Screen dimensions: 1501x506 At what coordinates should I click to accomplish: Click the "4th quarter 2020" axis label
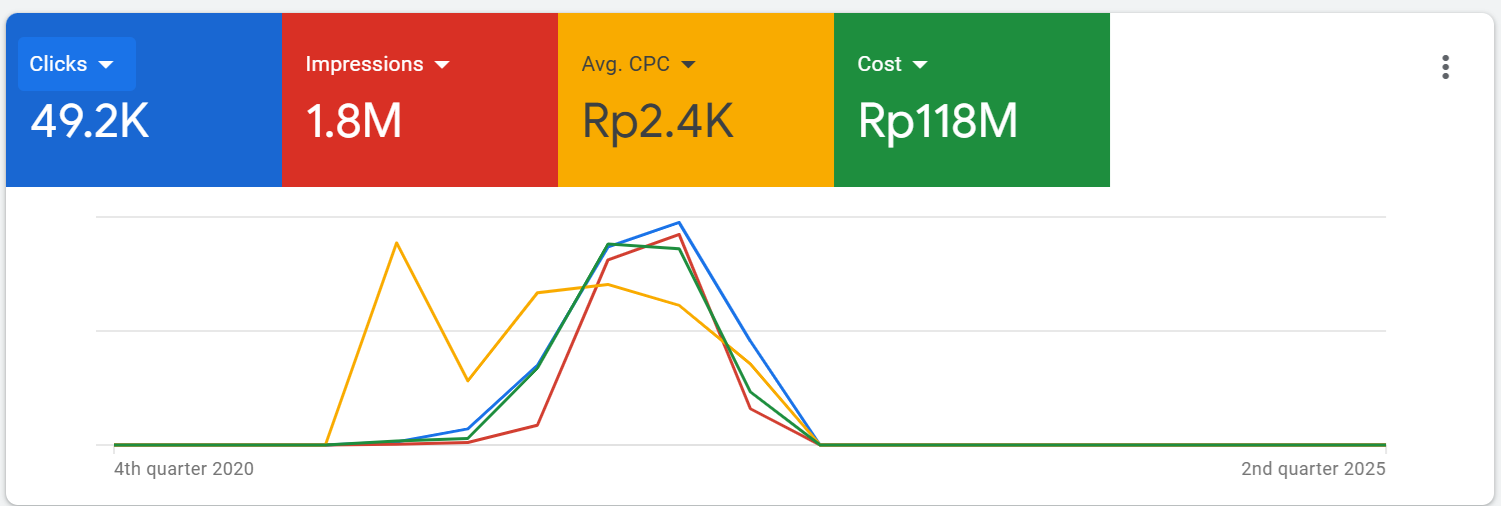184,469
